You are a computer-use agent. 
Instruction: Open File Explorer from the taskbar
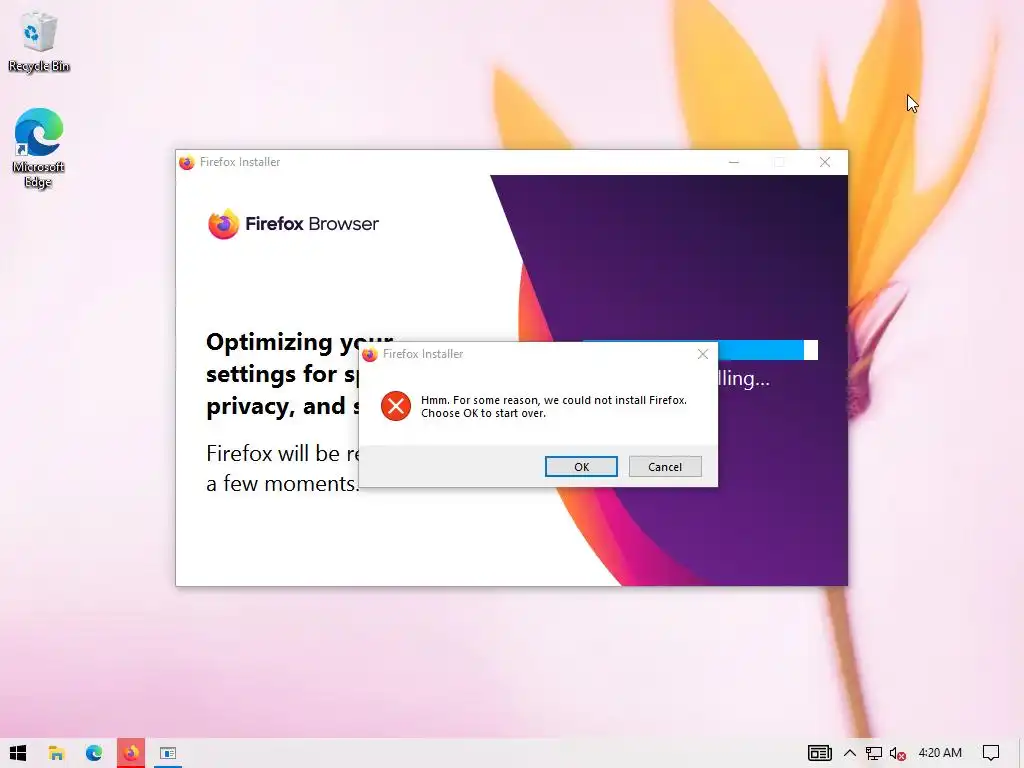(56, 753)
